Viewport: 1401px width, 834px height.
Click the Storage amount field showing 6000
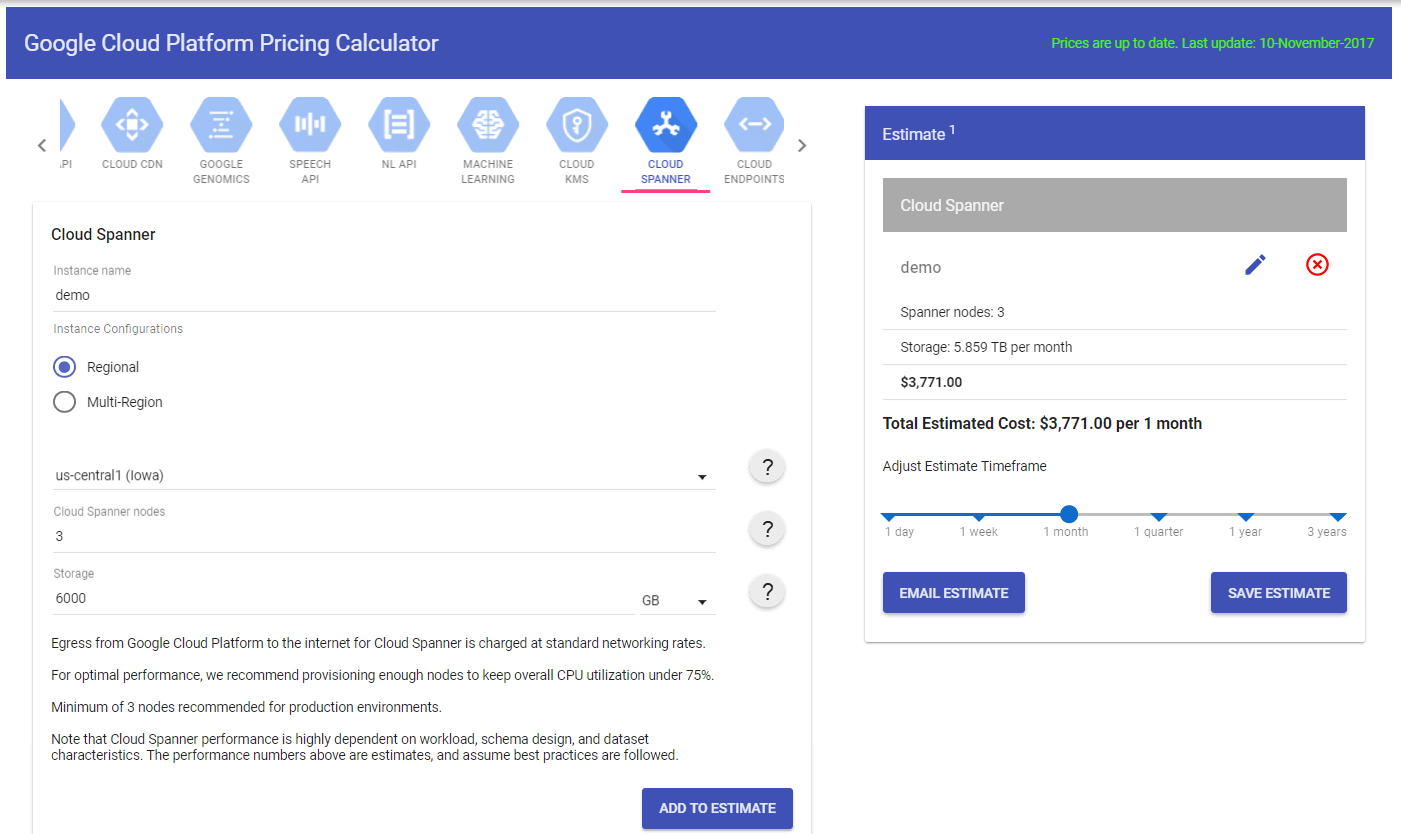343,599
